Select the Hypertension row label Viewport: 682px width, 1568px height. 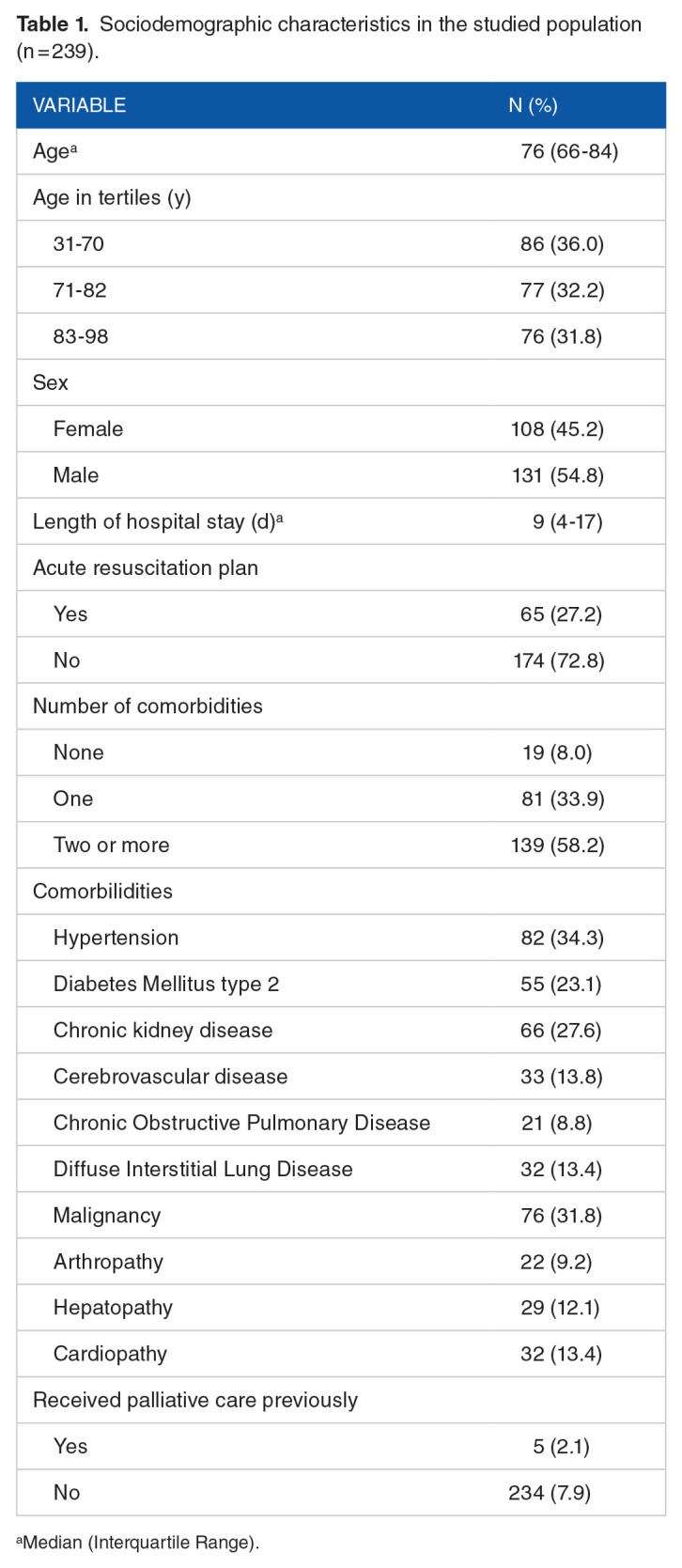[x=116, y=938]
